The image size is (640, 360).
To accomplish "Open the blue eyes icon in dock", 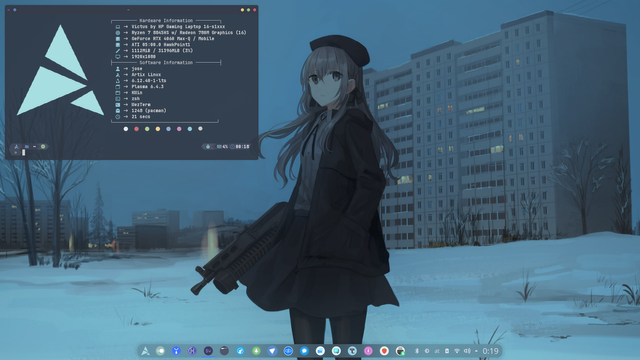I will pyautogui.click(x=288, y=351).
